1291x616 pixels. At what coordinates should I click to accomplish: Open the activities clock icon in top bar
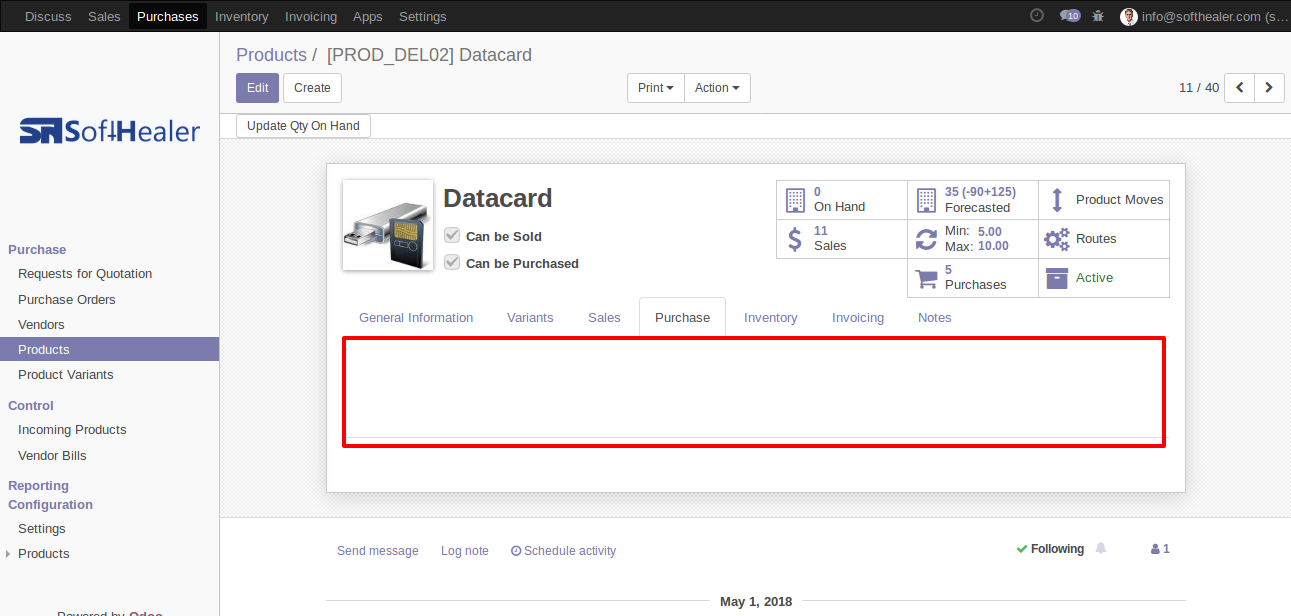click(x=1037, y=16)
